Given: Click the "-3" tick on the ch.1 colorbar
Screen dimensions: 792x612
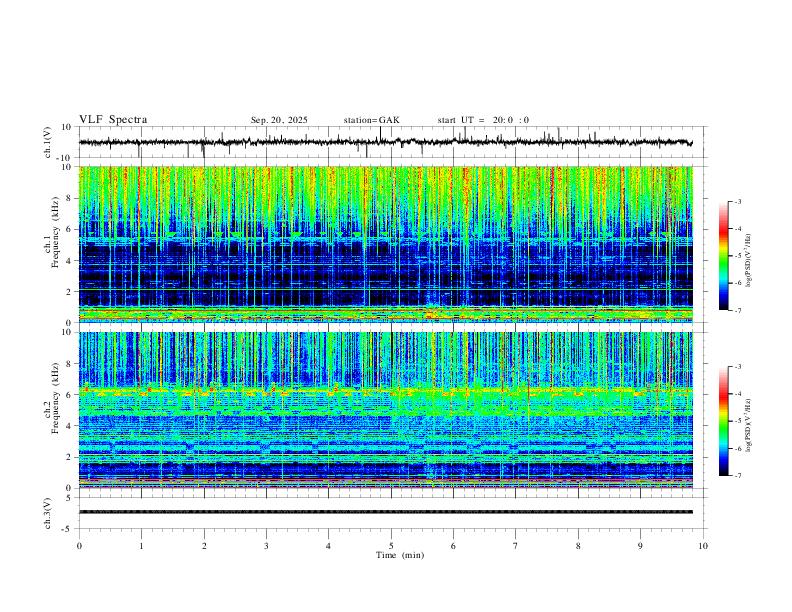Looking at the screenshot, I should point(737,201).
